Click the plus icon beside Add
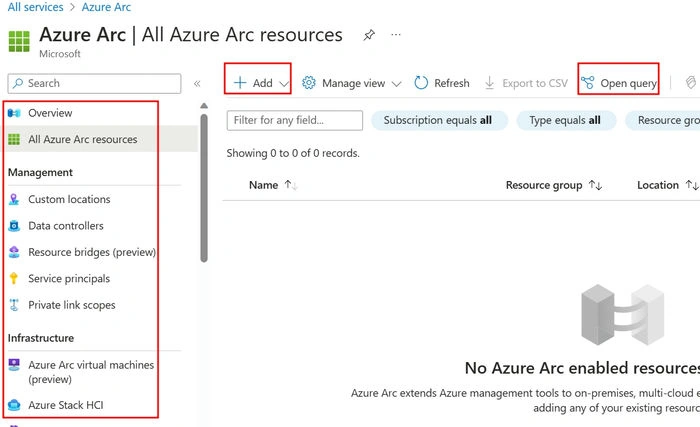The height and width of the screenshot is (427, 700). coord(240,83)
